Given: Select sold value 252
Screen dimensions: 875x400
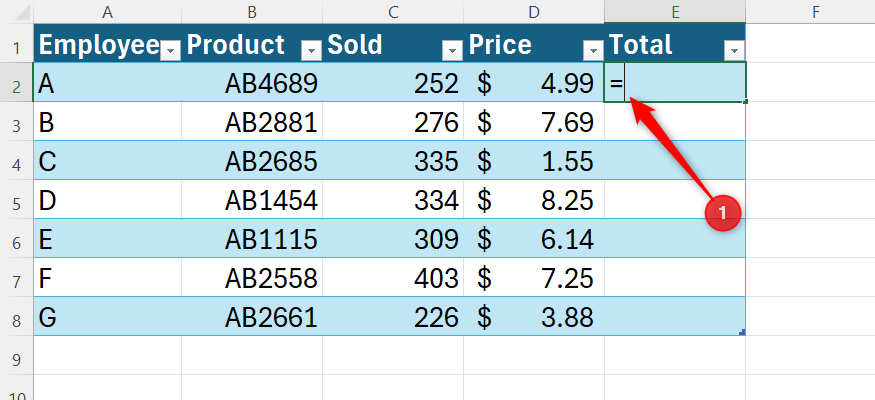Looking at the screenshot, I should (x=393, y=82).
